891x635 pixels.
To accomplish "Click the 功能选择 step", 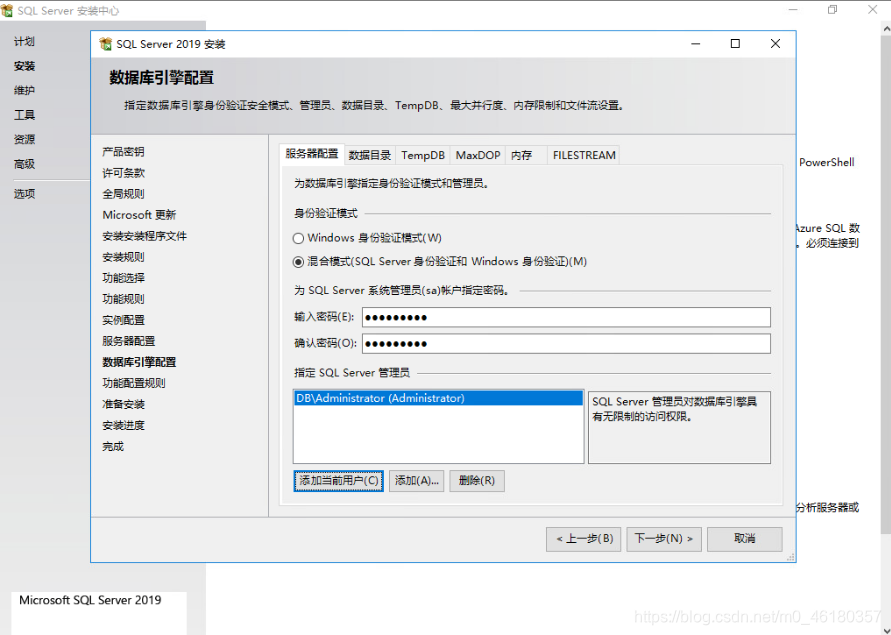I will 123,278.
